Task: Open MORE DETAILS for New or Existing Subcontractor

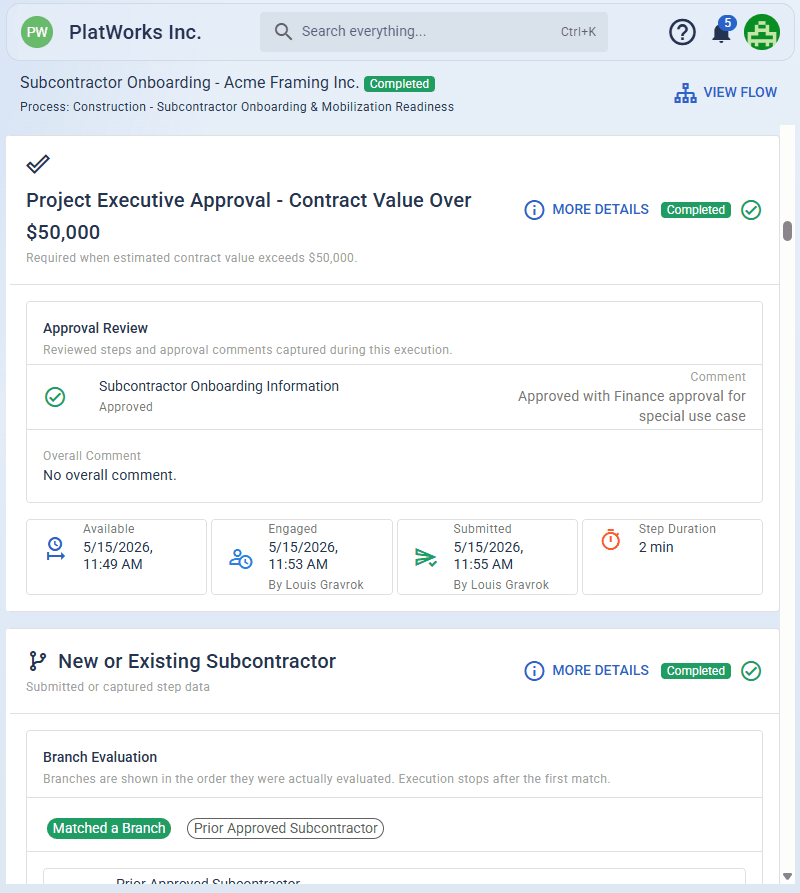Action: pyautogui.click(x=600, y=670)
